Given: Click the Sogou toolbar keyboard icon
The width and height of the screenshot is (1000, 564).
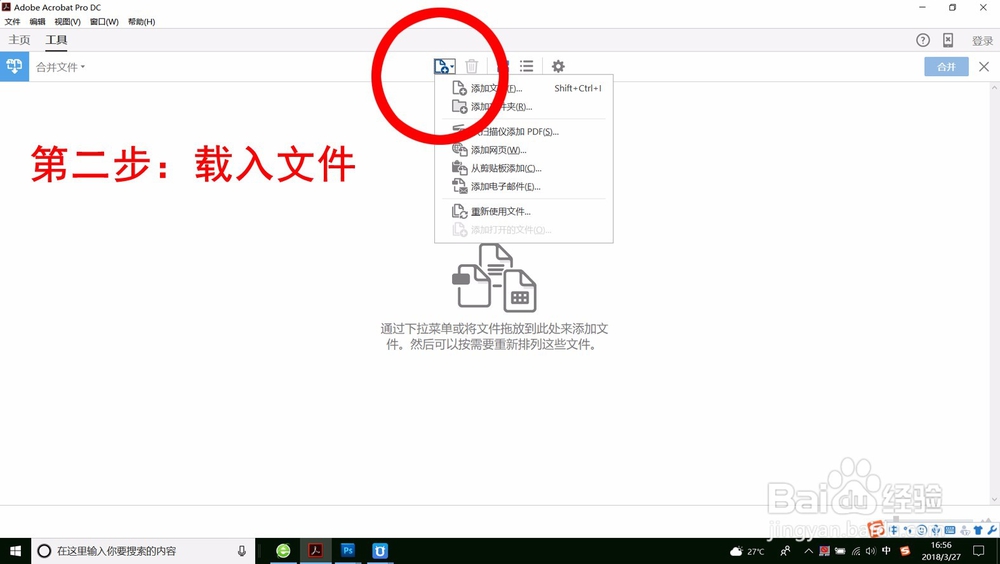Looking at the screenshot, I should (x=950, y=530).
